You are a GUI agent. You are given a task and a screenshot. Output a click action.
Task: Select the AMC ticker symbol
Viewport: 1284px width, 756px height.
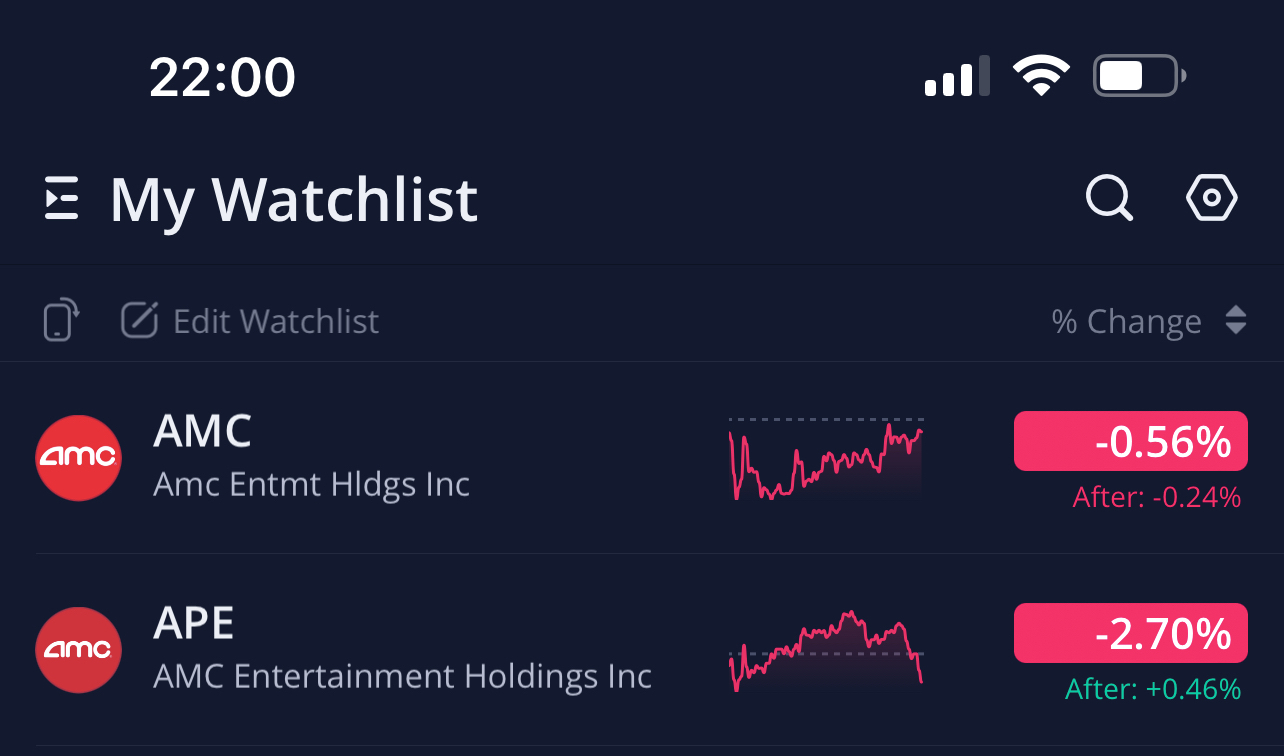pos(202,431)
